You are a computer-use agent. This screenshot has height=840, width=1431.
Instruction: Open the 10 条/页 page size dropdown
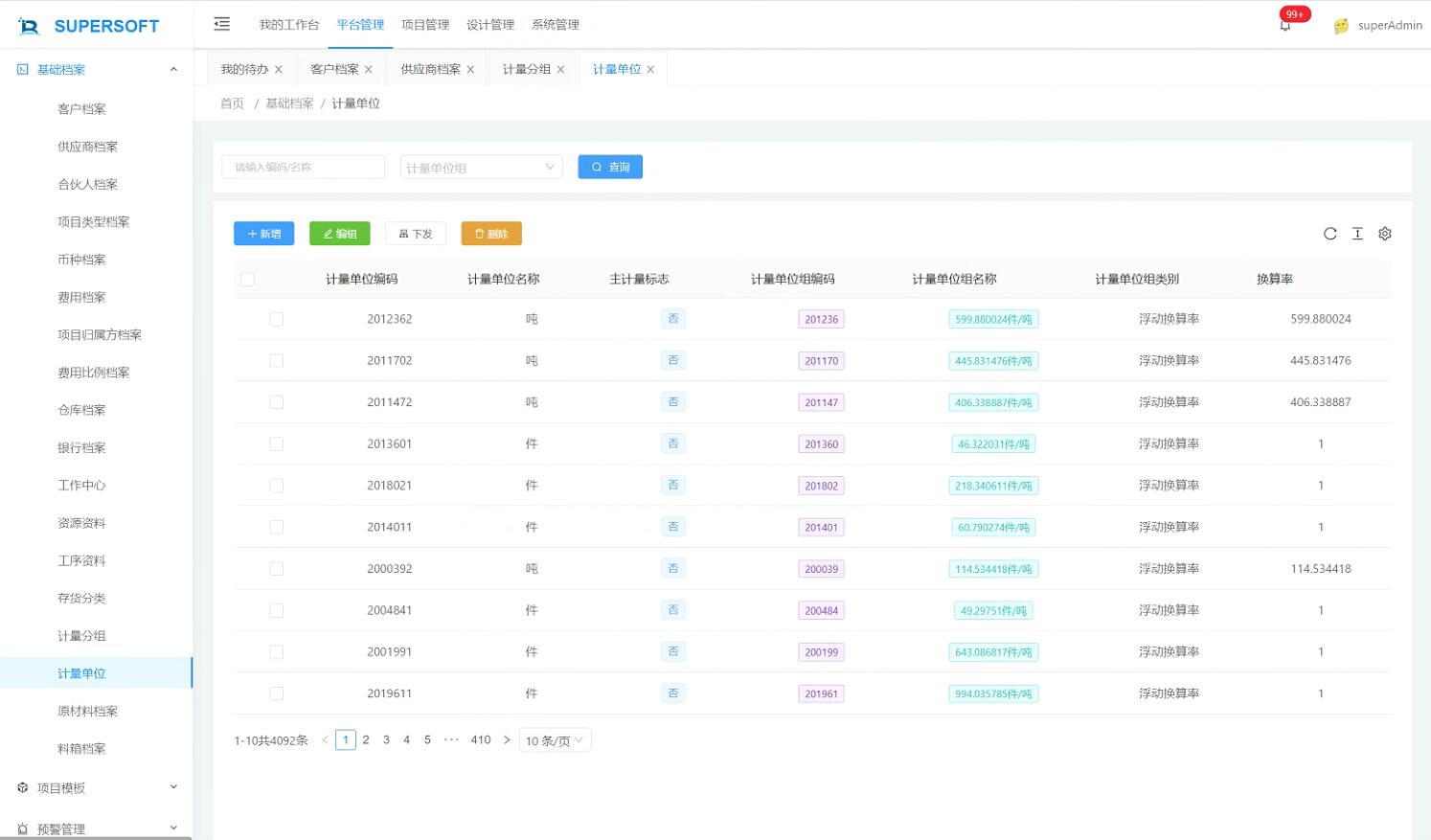[555, 740]
